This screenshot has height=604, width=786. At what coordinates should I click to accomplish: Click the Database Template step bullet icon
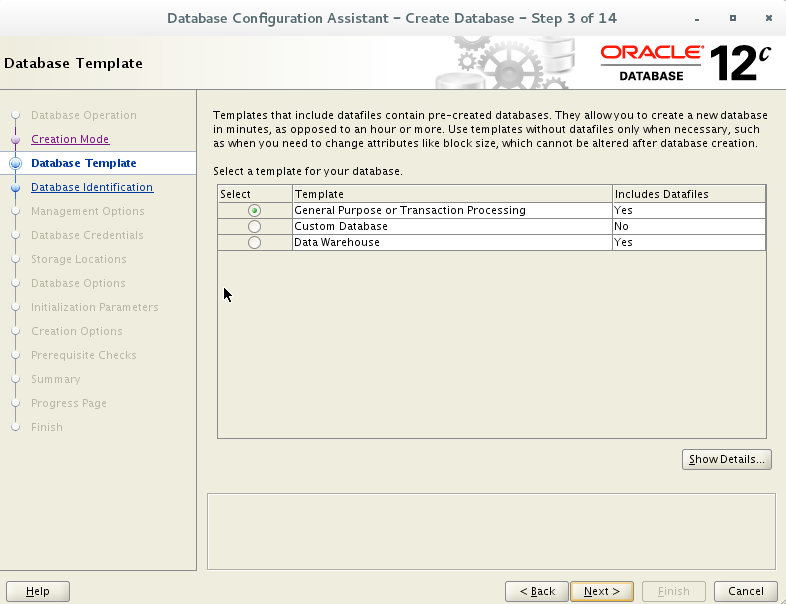coord(16,163)
